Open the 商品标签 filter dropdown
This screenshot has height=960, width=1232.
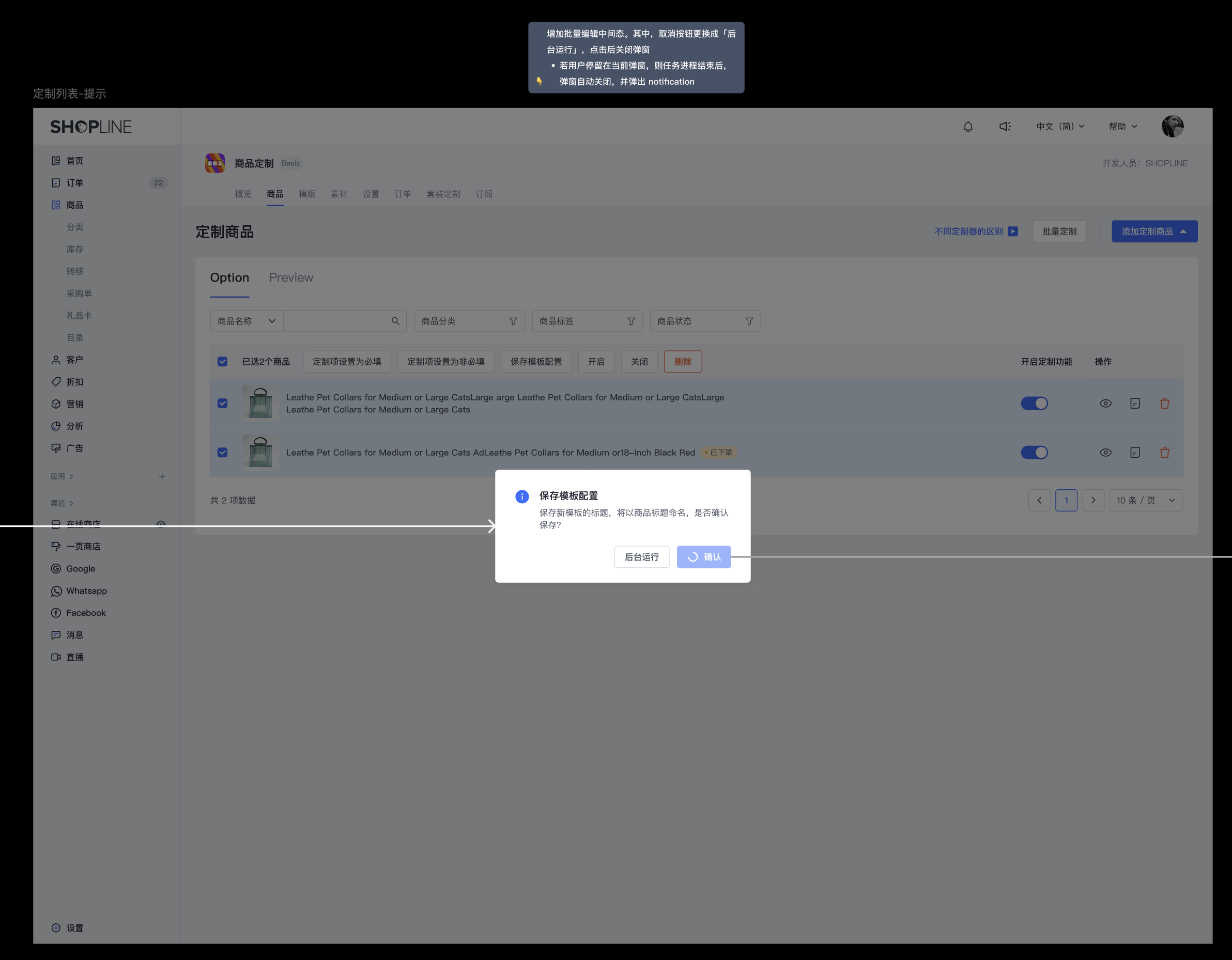pos(587,321)
